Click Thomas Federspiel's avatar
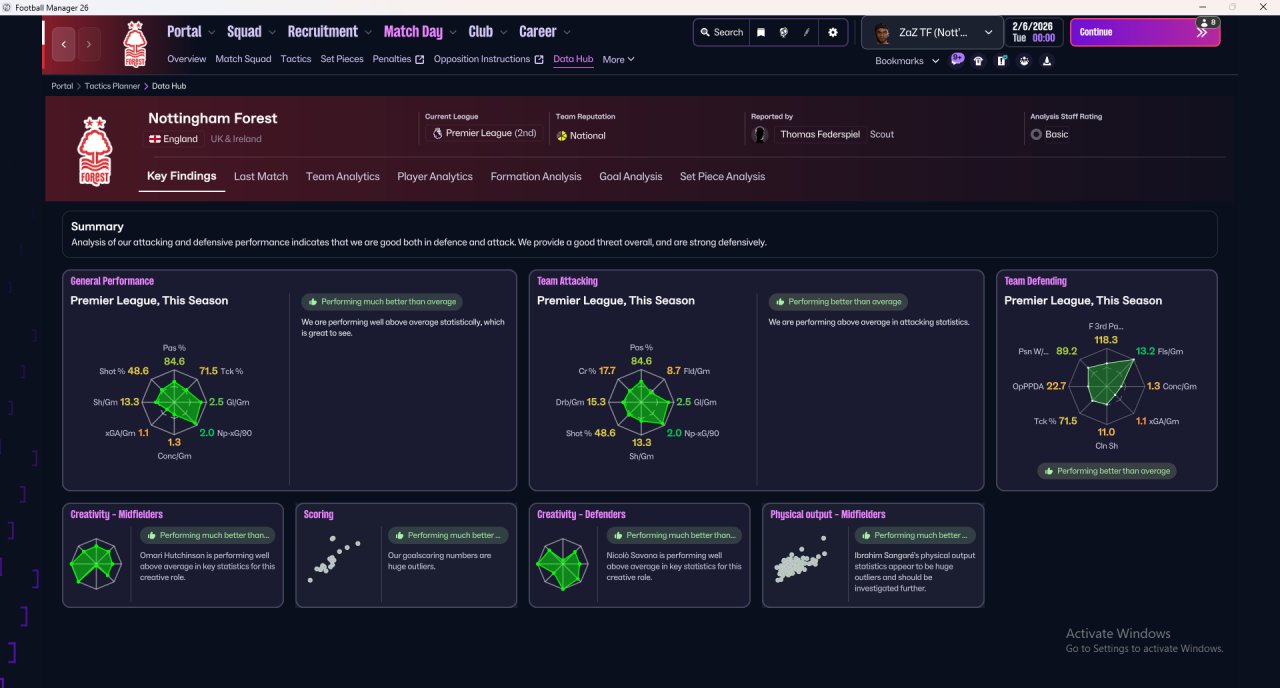Image resolution: width=1280 pixels, height=688 pixels. click(762, 134)
